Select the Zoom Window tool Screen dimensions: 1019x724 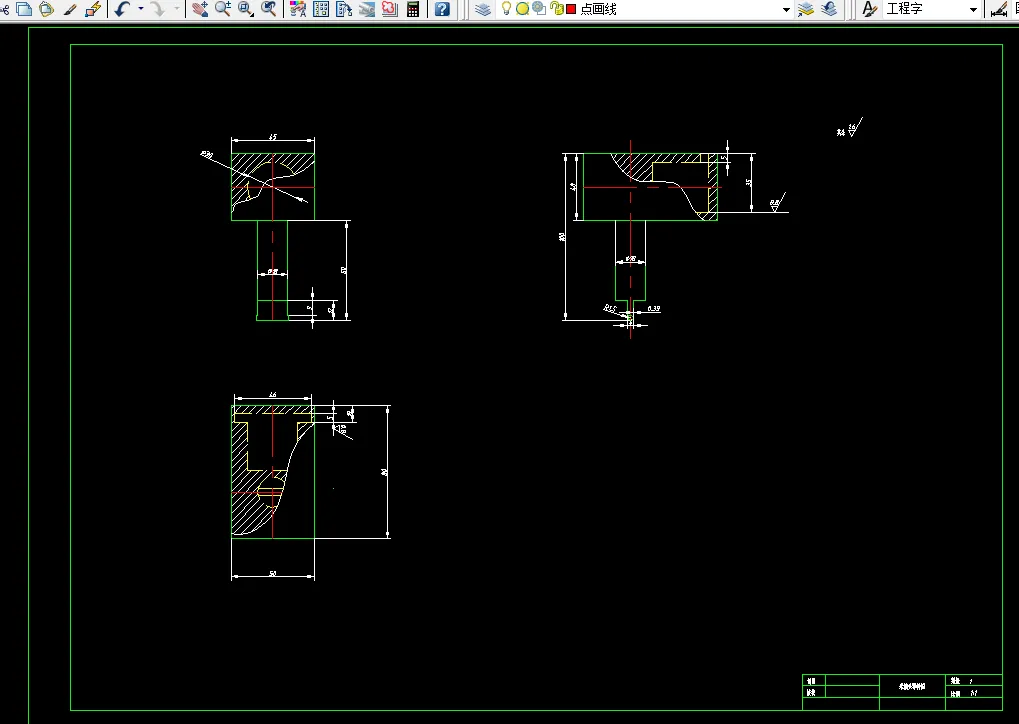click(246, 9)
